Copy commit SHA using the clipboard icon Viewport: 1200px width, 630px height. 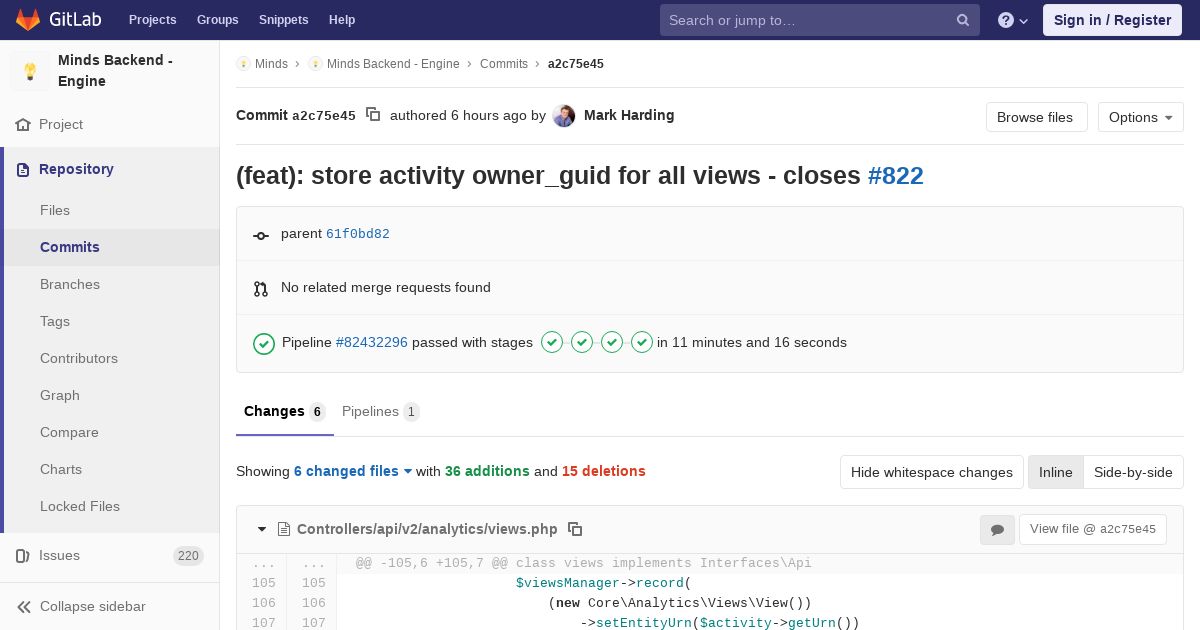pyautogui.click(x=373, y=115)
